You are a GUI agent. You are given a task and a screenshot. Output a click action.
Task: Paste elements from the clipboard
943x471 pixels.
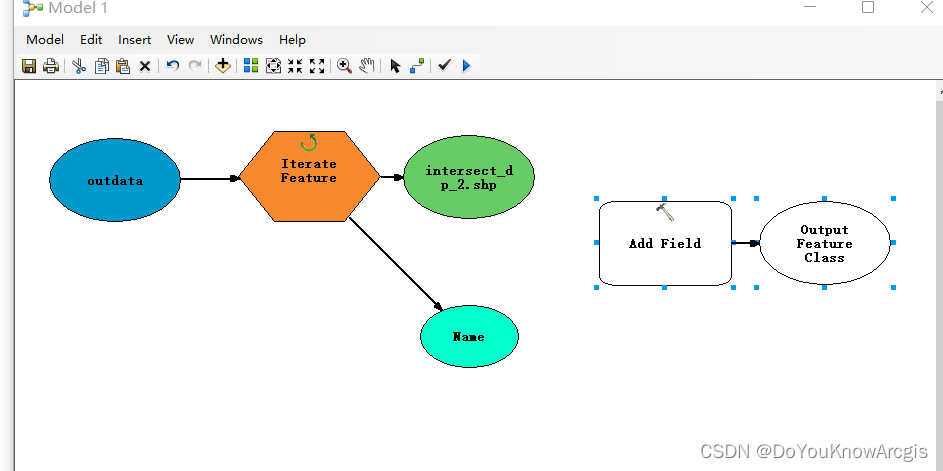pyautogui.click(x=123, y=66)
